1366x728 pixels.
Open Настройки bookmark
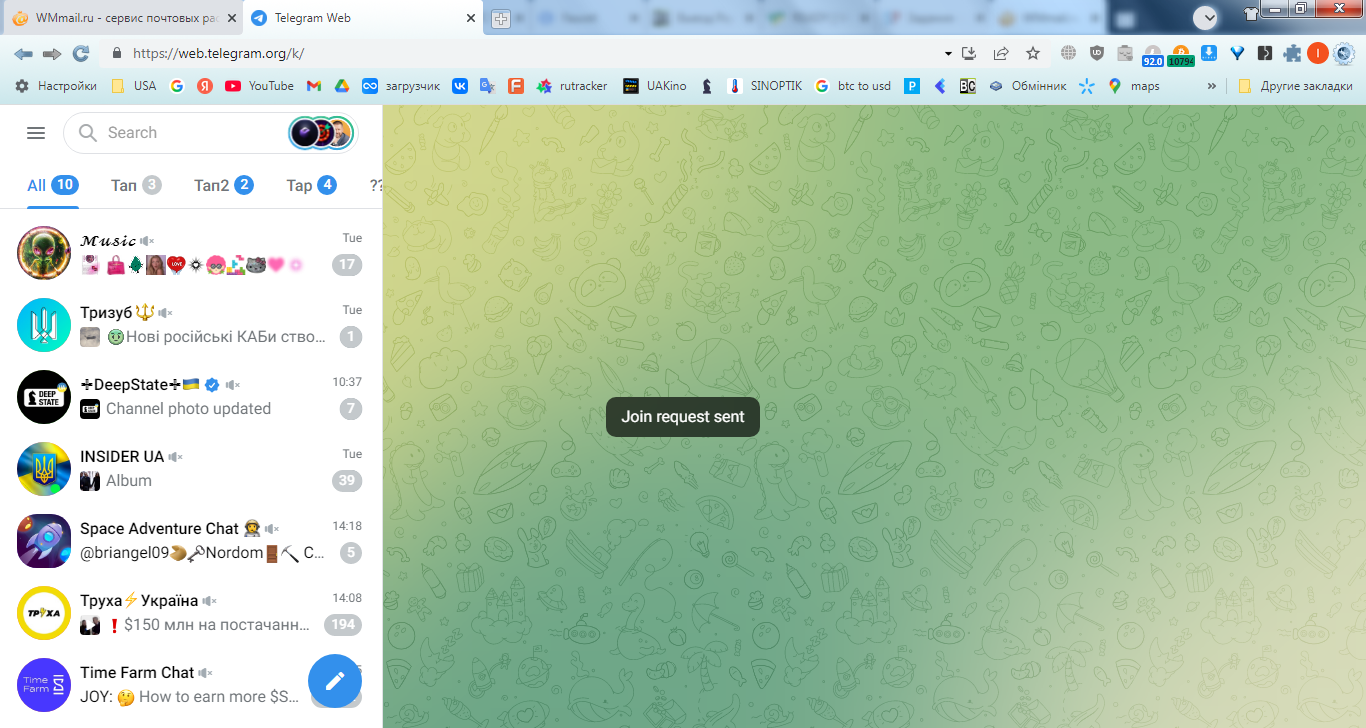[x=56, y=86]
